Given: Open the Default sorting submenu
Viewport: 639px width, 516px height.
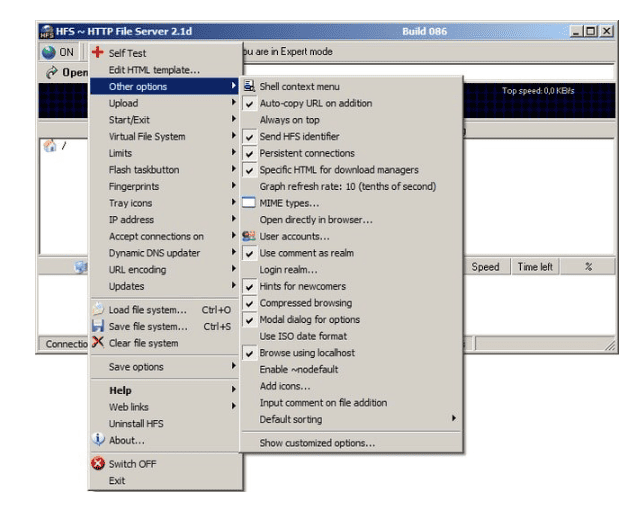Looking at the screenshot, I should [352, 419].
